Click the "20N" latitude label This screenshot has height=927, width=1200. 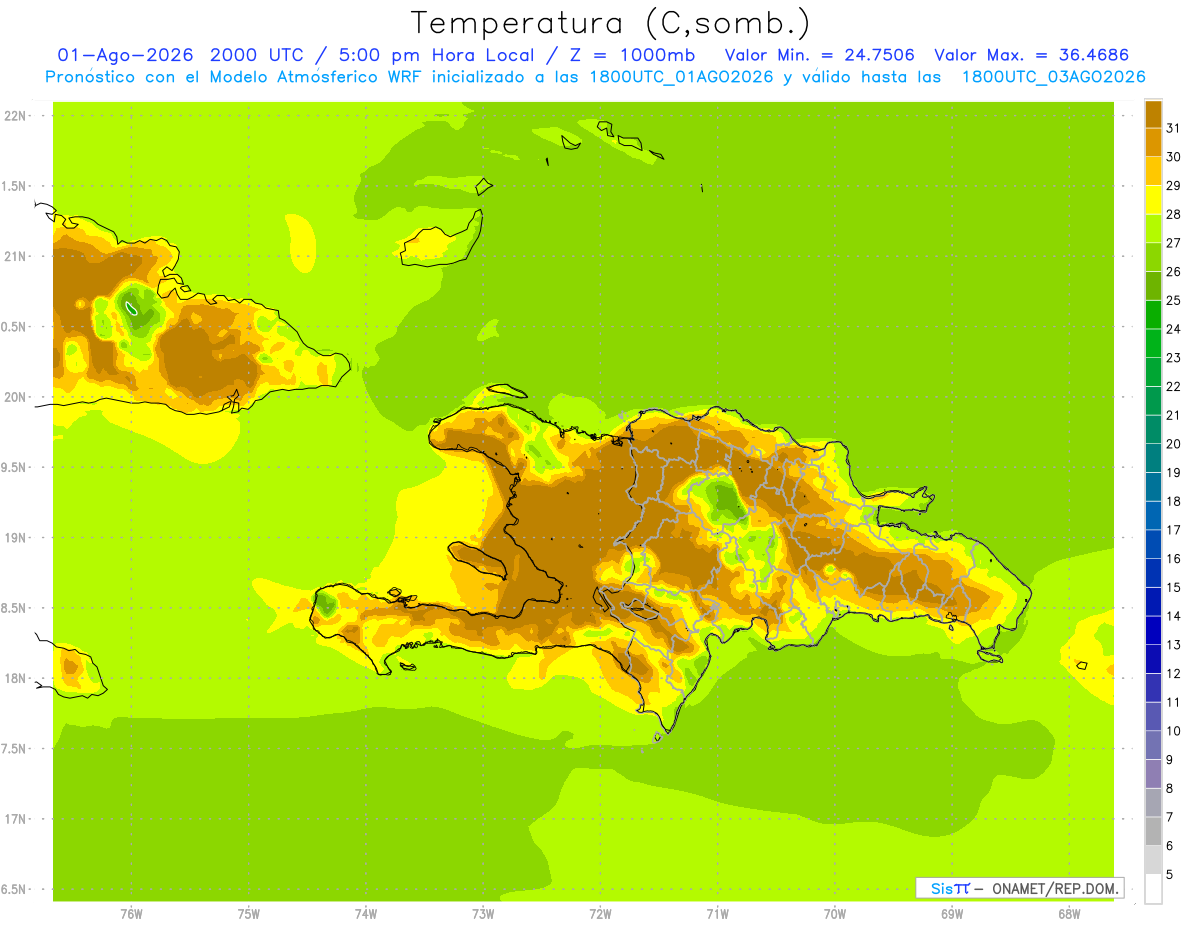click(15, 397)
